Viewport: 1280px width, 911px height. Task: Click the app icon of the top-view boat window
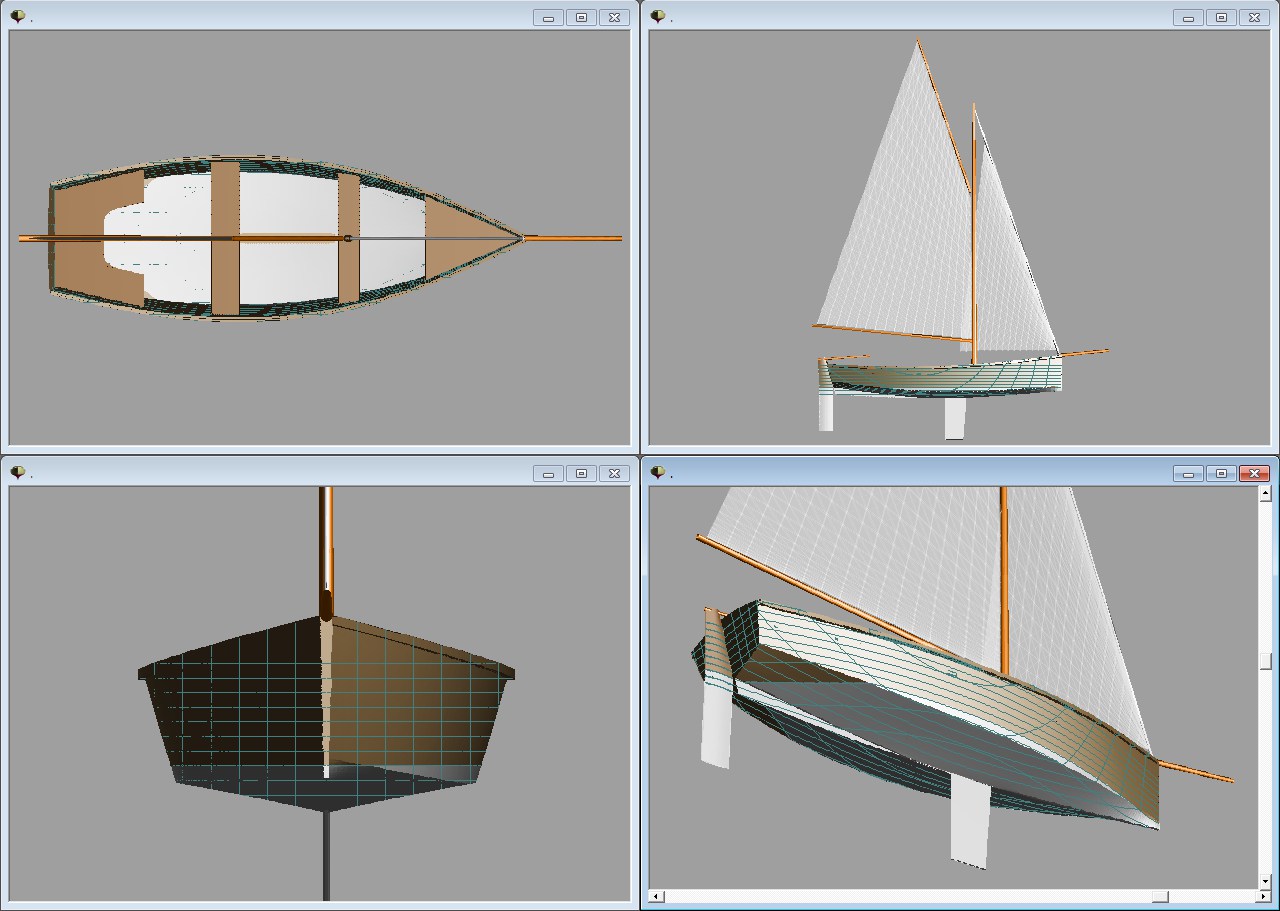pyautogui.click(x=17, y=16)
